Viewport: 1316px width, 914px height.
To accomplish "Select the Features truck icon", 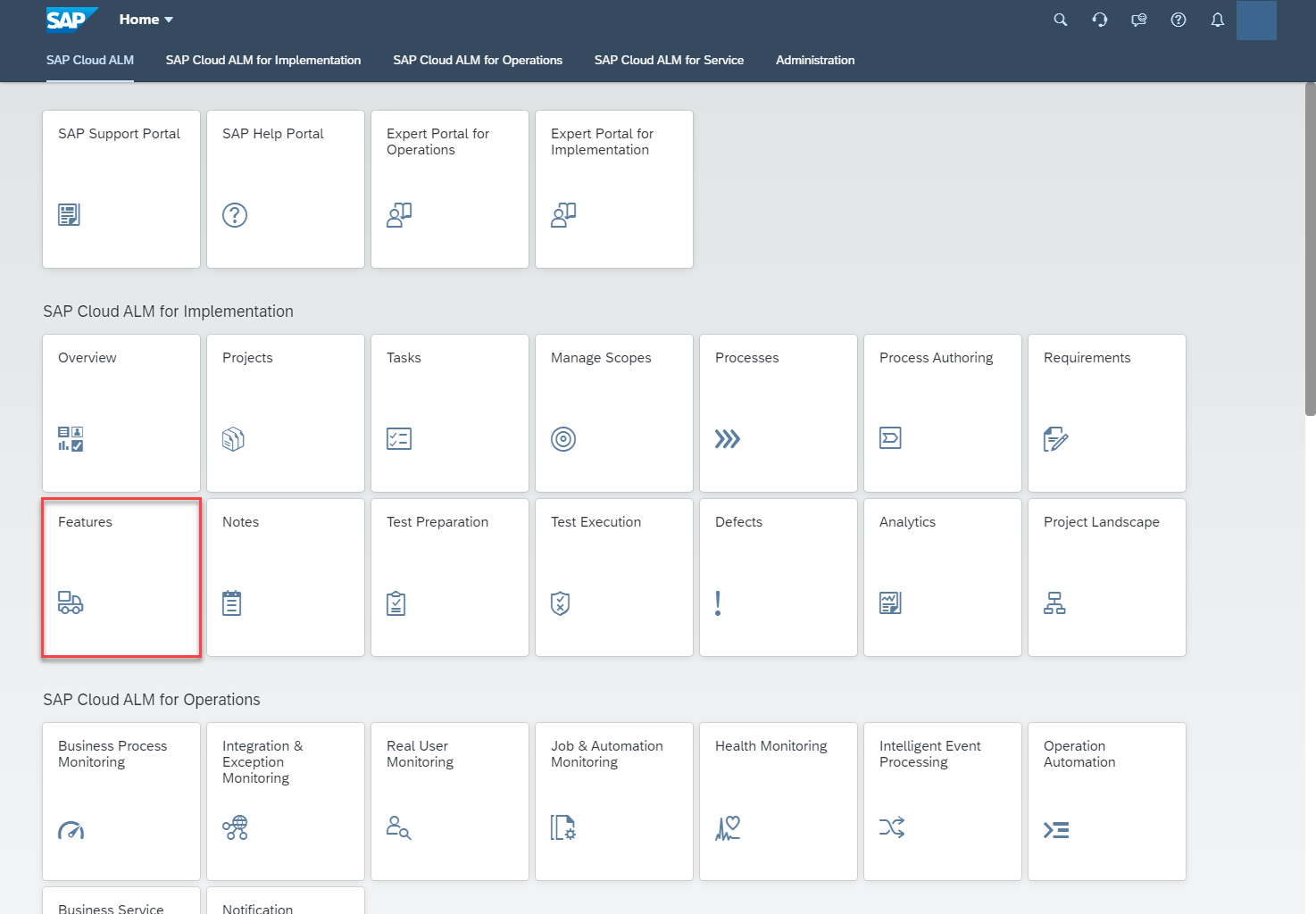I will [x=71, y=602].
